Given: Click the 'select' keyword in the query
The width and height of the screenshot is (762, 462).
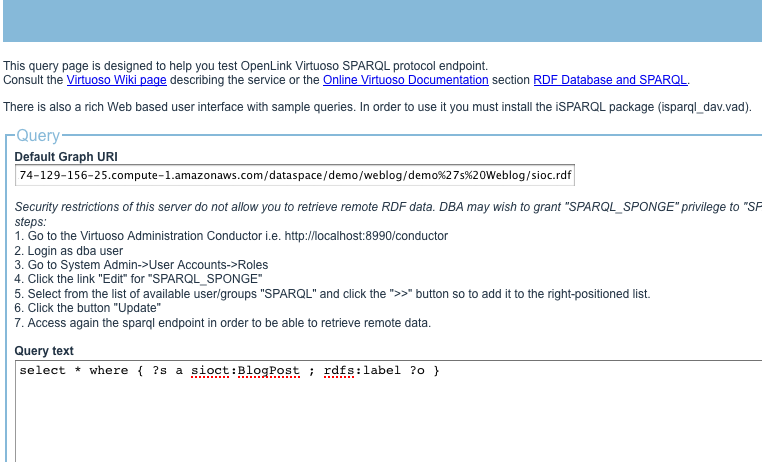Looking at the screenshot, I should click(42, 371).
